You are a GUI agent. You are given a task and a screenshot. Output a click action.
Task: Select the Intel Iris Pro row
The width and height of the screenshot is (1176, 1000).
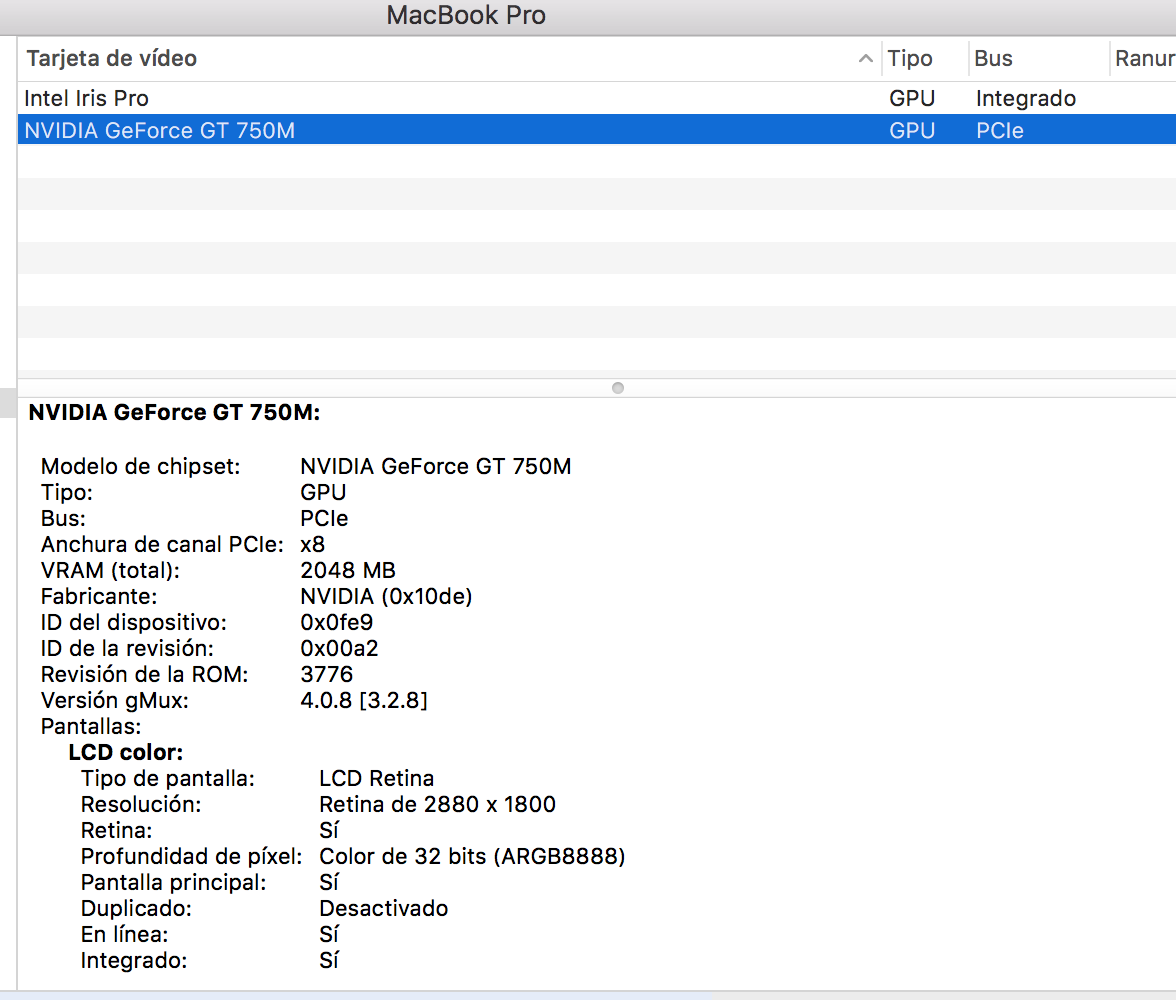[596, 98]
